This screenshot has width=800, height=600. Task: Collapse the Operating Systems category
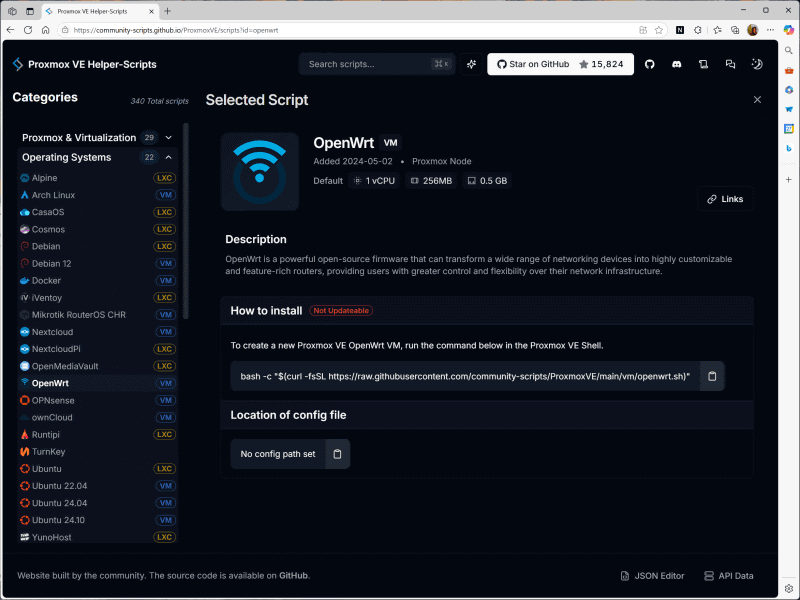click(168, 157)
